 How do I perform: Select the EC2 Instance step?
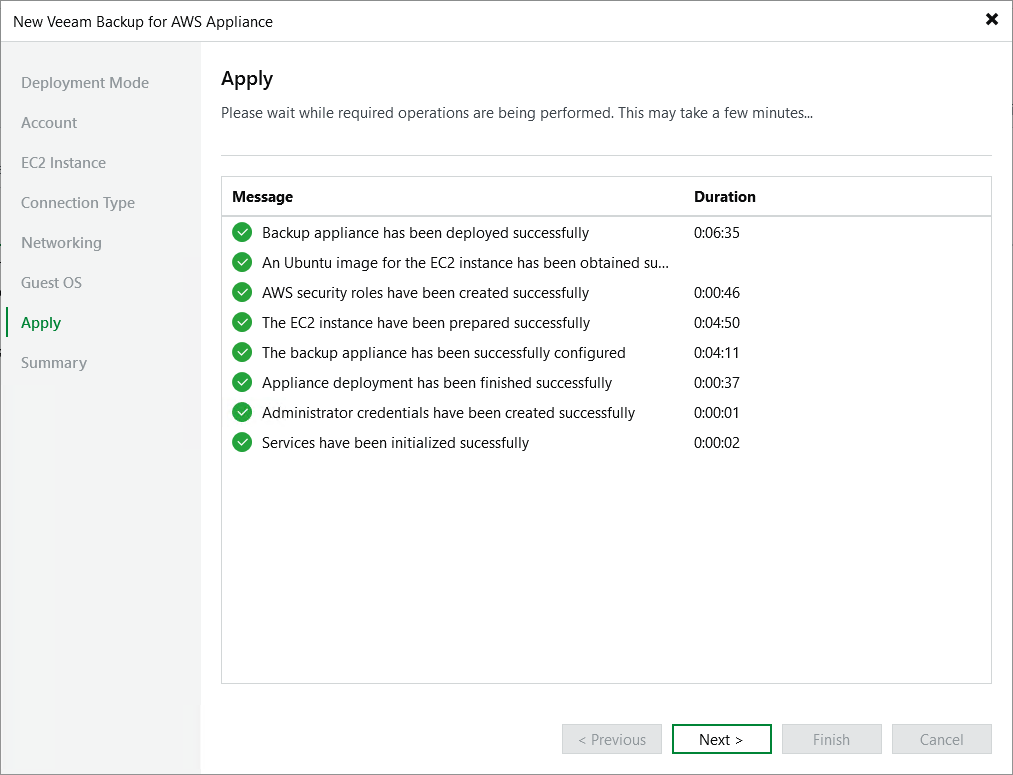63,163
